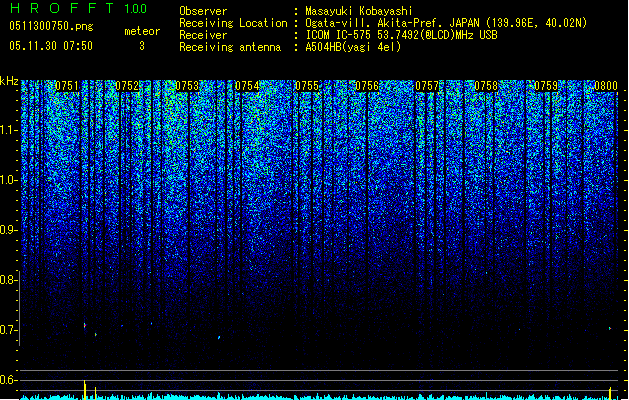The width and height of the screenshot is (629, 400).
Task: Click the yellow meteor spike near 0800
Action: (610, 393)
